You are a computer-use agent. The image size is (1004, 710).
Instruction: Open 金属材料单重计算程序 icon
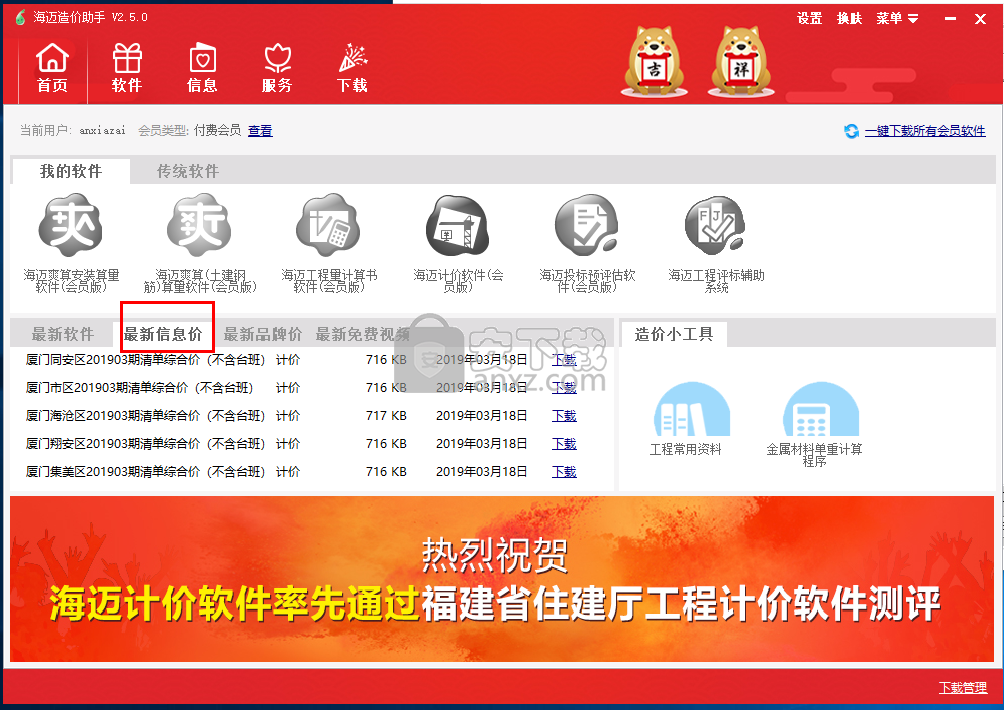[821, 410]
